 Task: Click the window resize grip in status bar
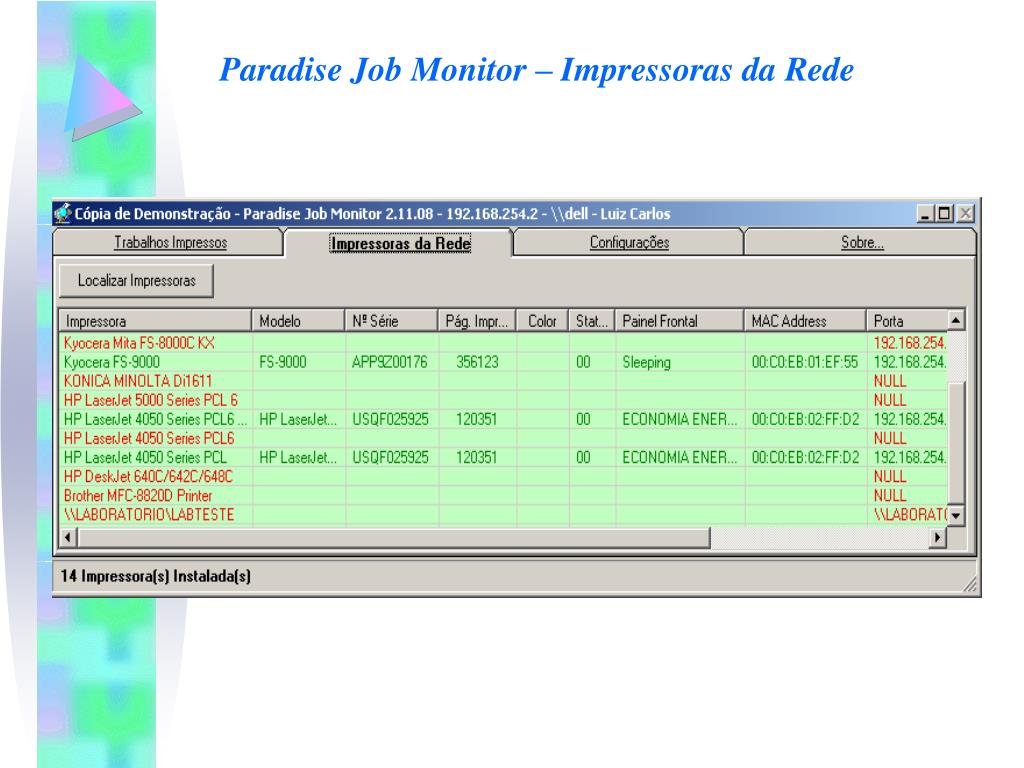click(970, 584)
